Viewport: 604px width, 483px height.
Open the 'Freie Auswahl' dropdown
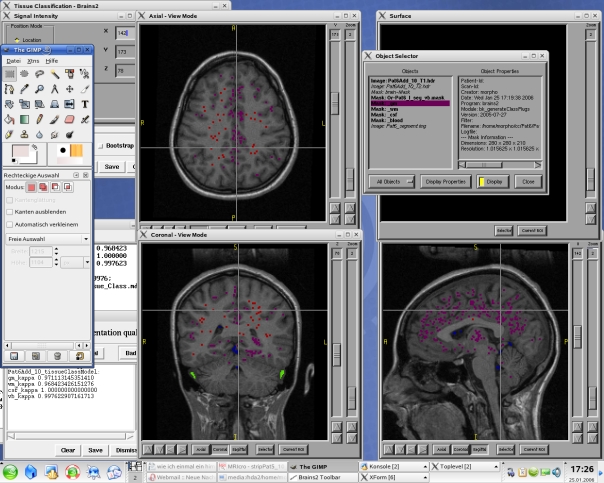point(47,239)
